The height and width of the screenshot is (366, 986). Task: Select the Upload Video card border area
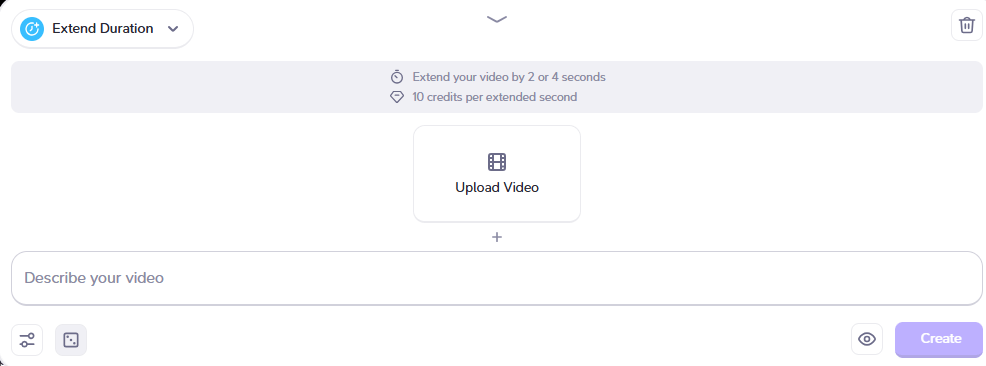point(497,174)
